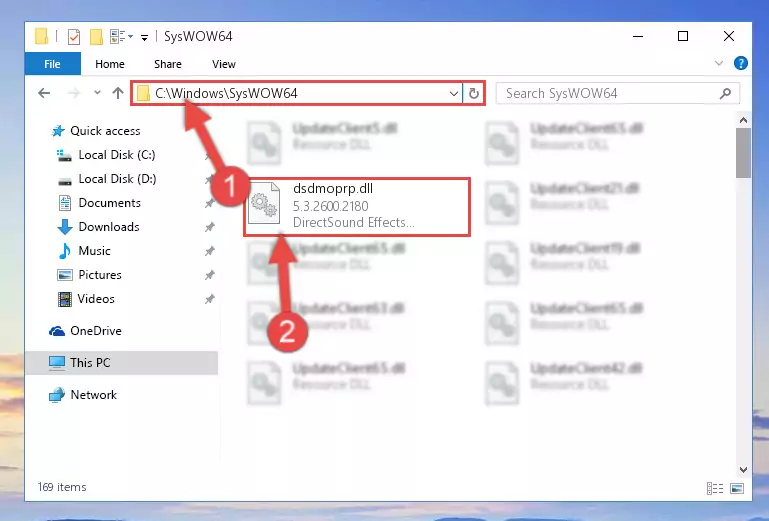This screenshot has width=769, height=521.
Task: Maximize the SysWOW64 window
Action: pyautogui.click(x=683, y=36)
